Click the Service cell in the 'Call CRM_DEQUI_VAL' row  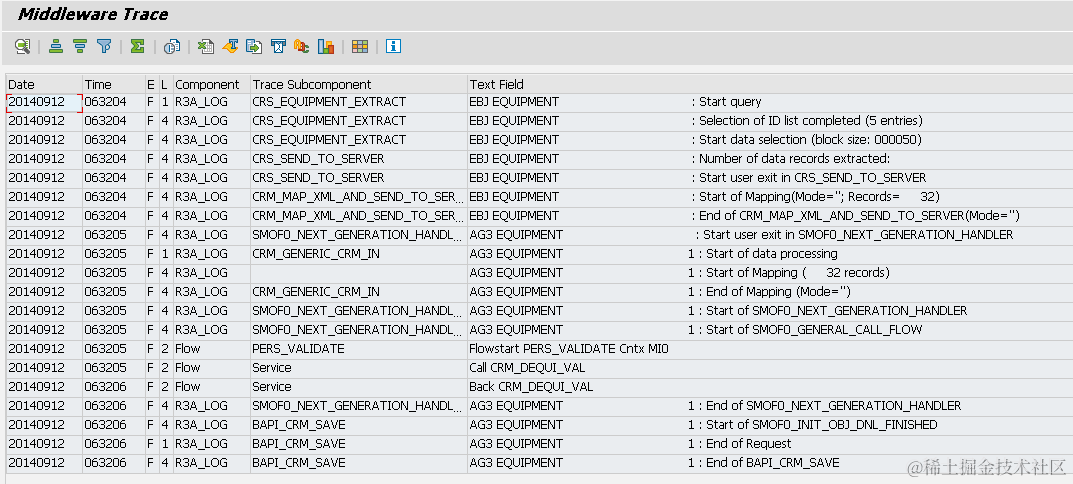[x=359, y=368]
